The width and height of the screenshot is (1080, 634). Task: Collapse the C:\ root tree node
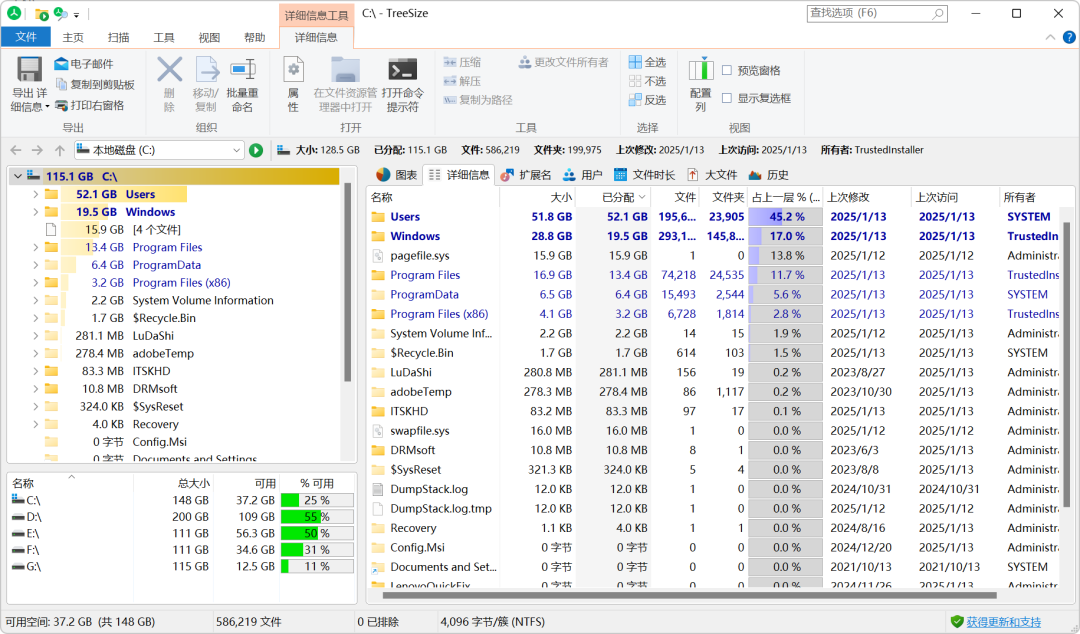pos(18,176)
